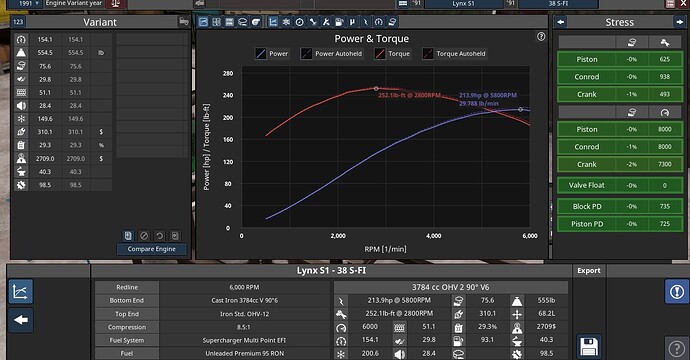Click the peak torque marker on the chart
This screenshot has width=690, height=360.
(x=376, y=88)
